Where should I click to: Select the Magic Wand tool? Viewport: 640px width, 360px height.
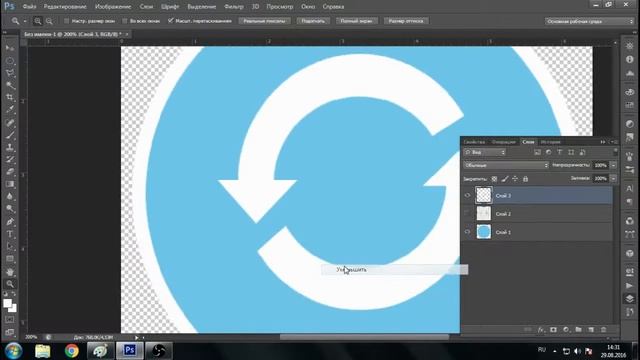point(10,85)
